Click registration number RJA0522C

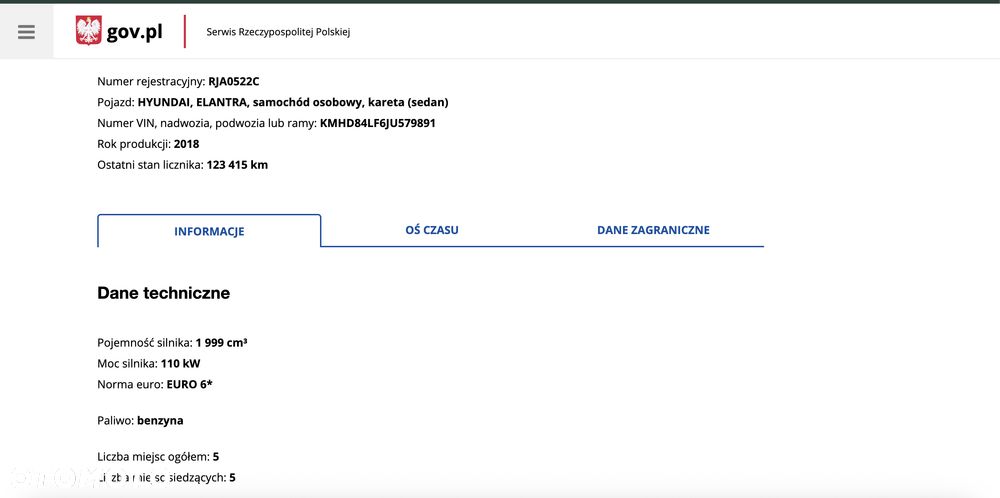pyautogui.click(x=234, y=82)
